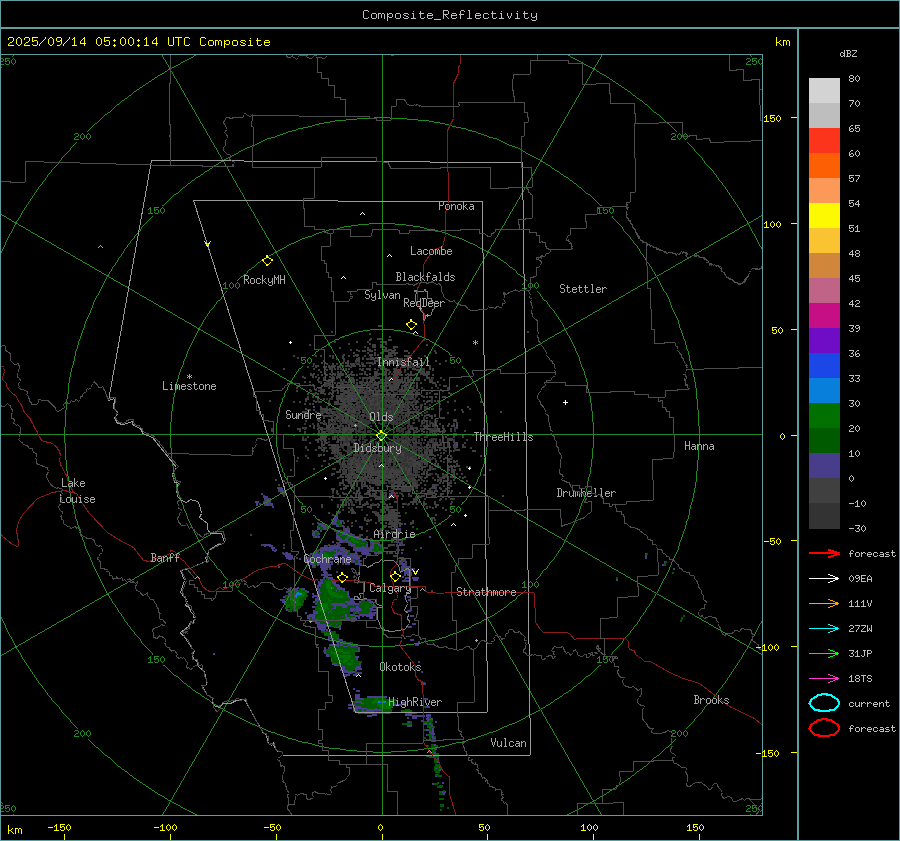Click the Cochrane label
Image resolution: width=900 pixels, height=841 pixels.
tap(327, 559)
